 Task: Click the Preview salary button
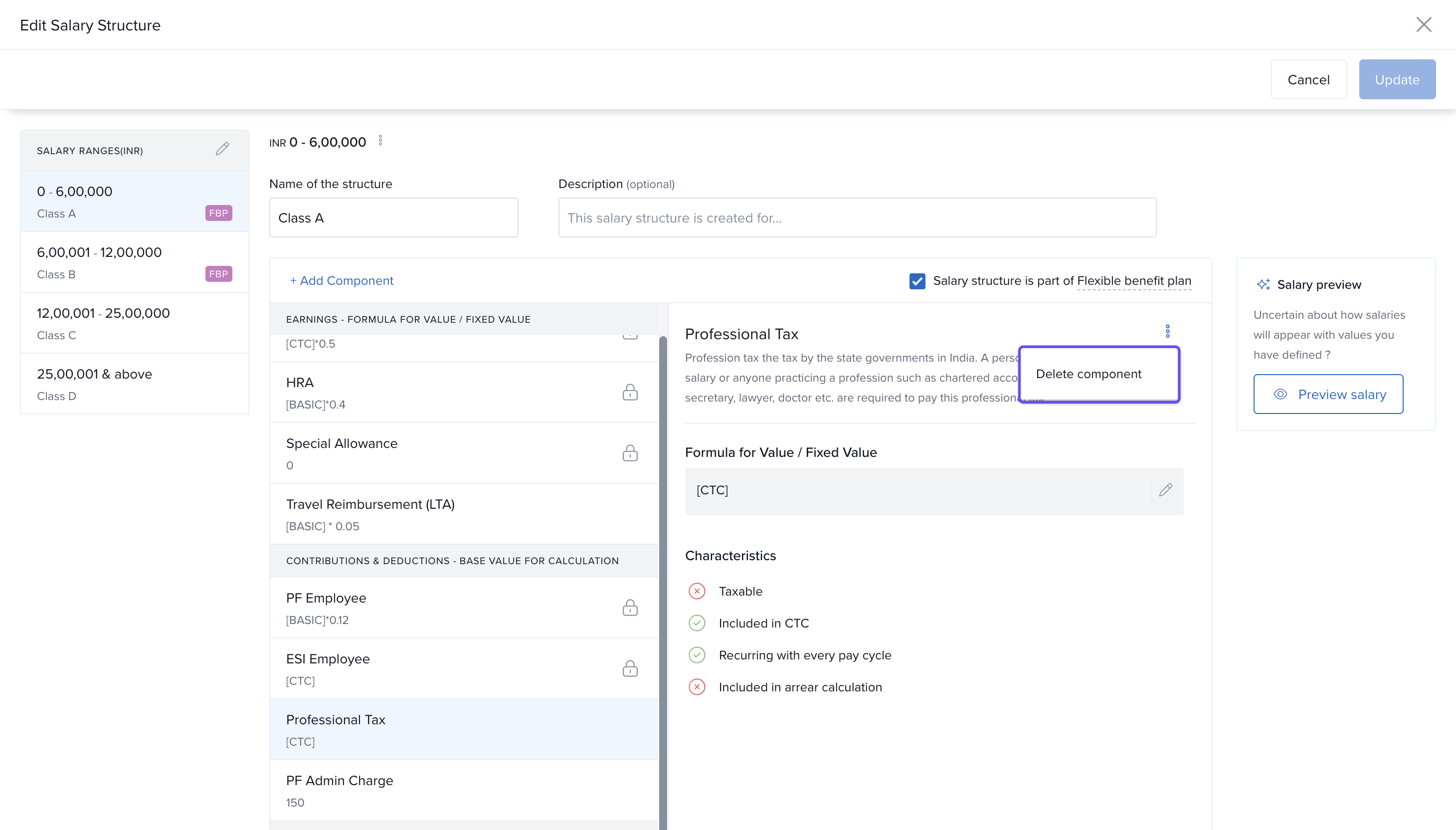(1328, 395)
